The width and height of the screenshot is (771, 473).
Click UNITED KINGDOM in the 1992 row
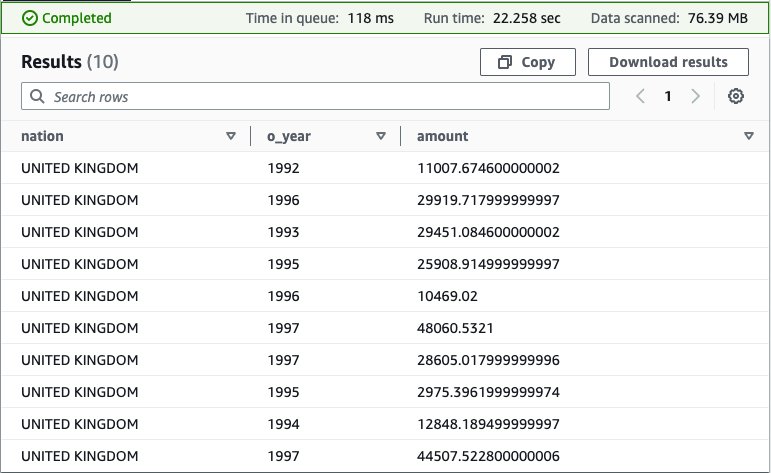[80, 168]
